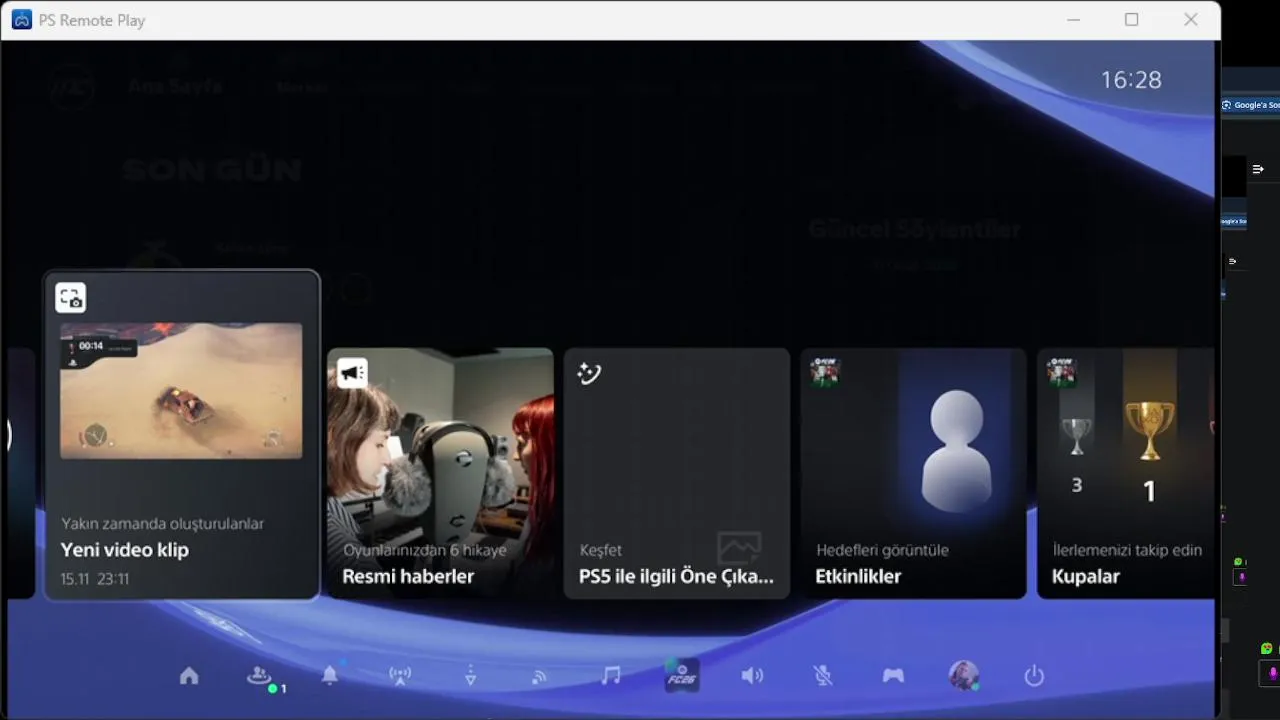
Task: Toggle microphone mute icon
Action: [823, 676]
